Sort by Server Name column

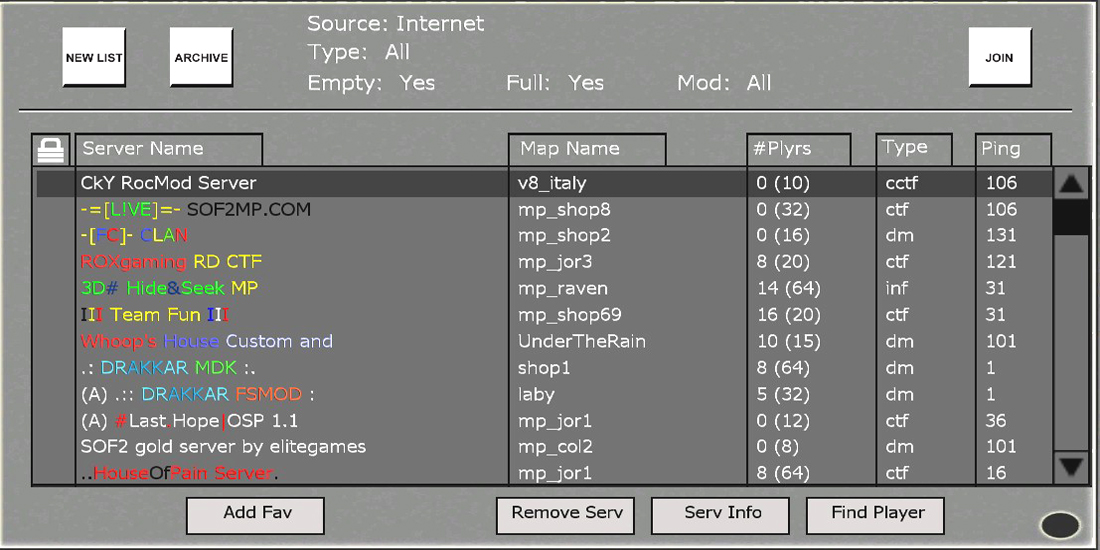pyautogui.click(x=168, y=149)
